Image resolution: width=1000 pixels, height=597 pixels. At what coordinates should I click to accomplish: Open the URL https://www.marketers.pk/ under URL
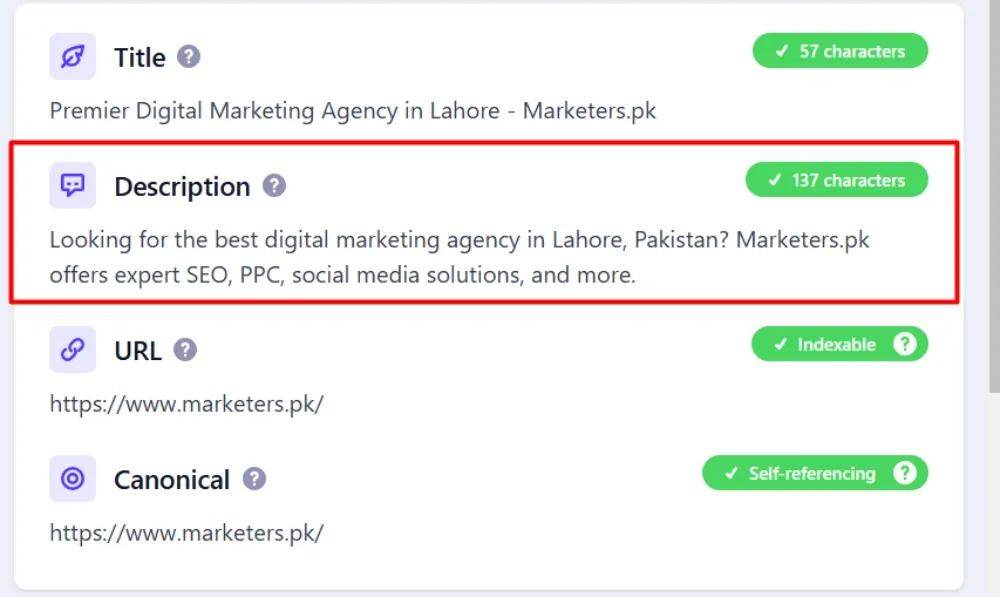[187, 404]
